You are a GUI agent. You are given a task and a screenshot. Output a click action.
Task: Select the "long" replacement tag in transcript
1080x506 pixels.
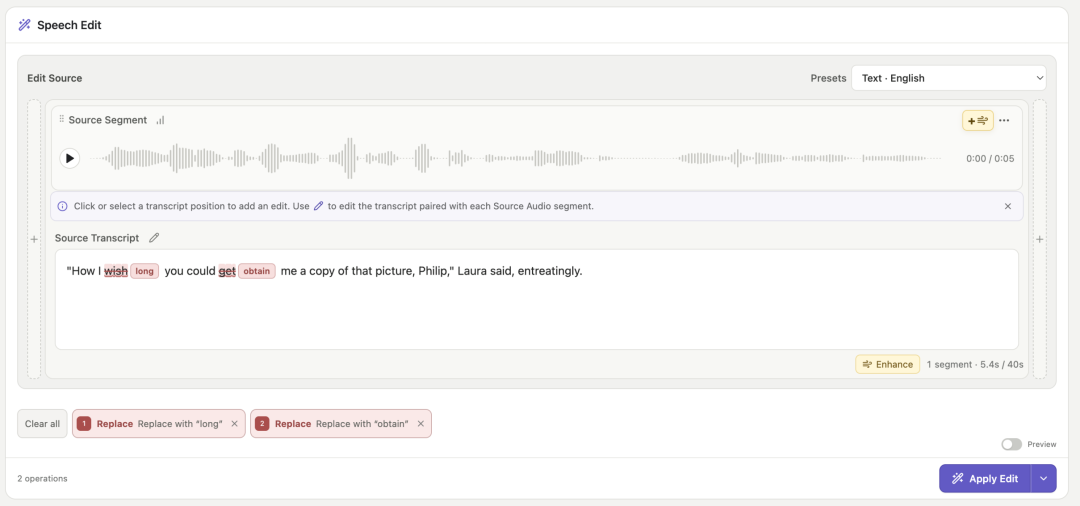click(x=145, y=271)
